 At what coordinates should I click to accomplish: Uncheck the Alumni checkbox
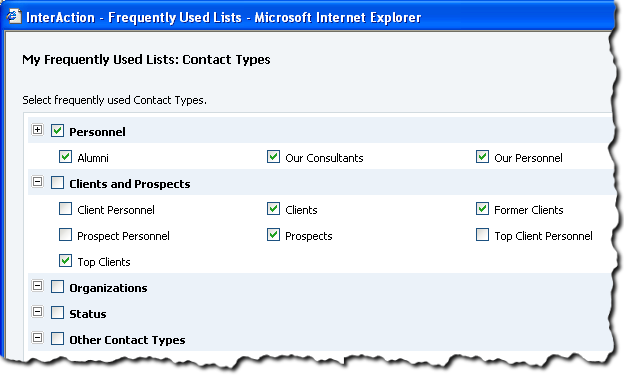(65, 157)
